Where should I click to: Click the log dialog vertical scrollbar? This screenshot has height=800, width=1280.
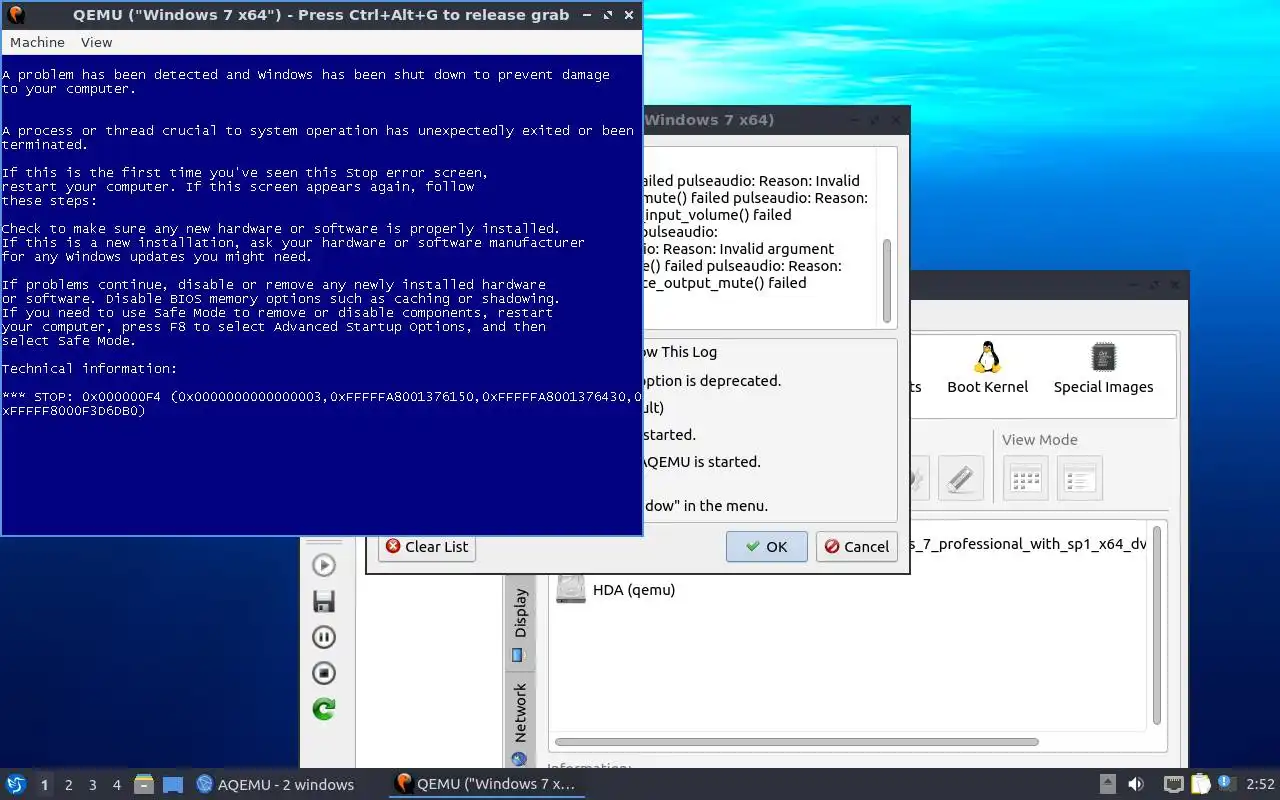click(887, 280)
